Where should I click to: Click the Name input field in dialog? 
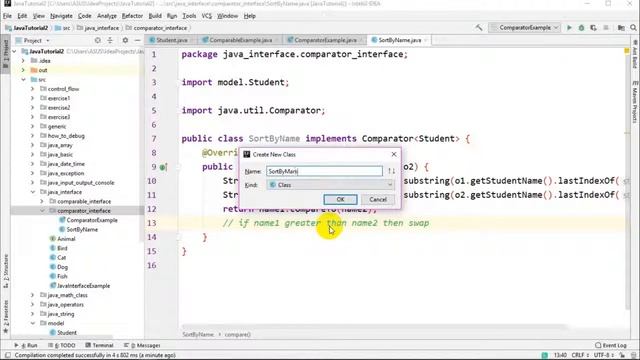coord(324,171)
